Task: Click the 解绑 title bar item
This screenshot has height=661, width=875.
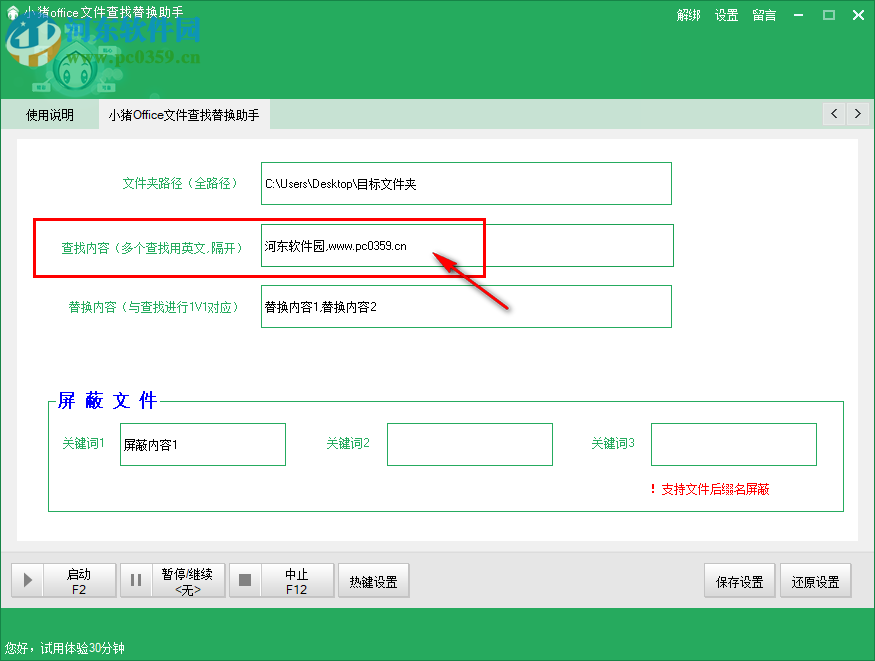Action: point(689,15)
